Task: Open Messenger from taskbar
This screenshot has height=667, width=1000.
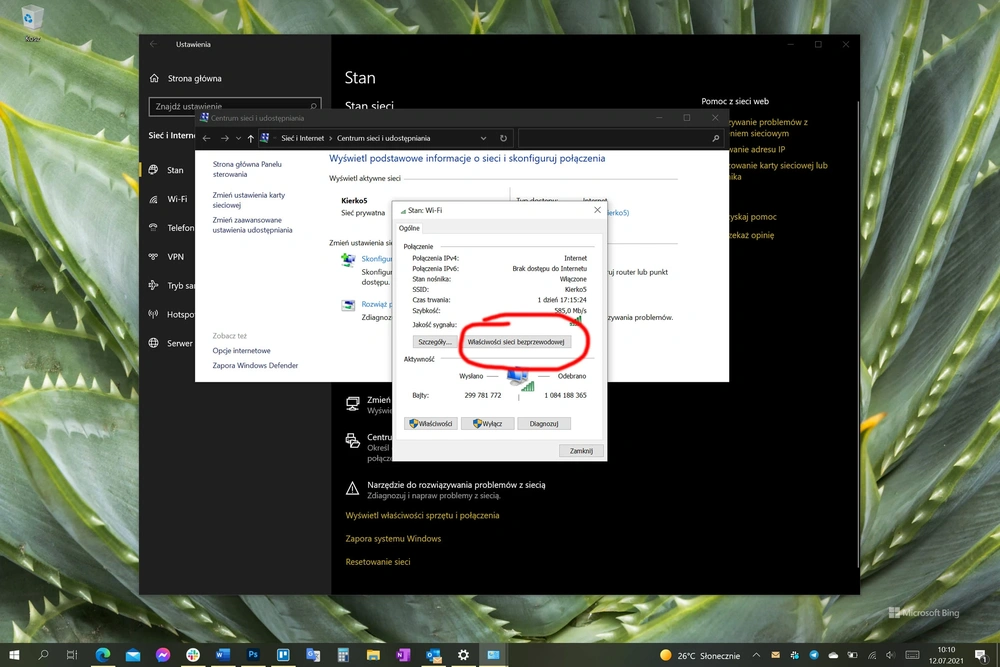Action: 163,655
